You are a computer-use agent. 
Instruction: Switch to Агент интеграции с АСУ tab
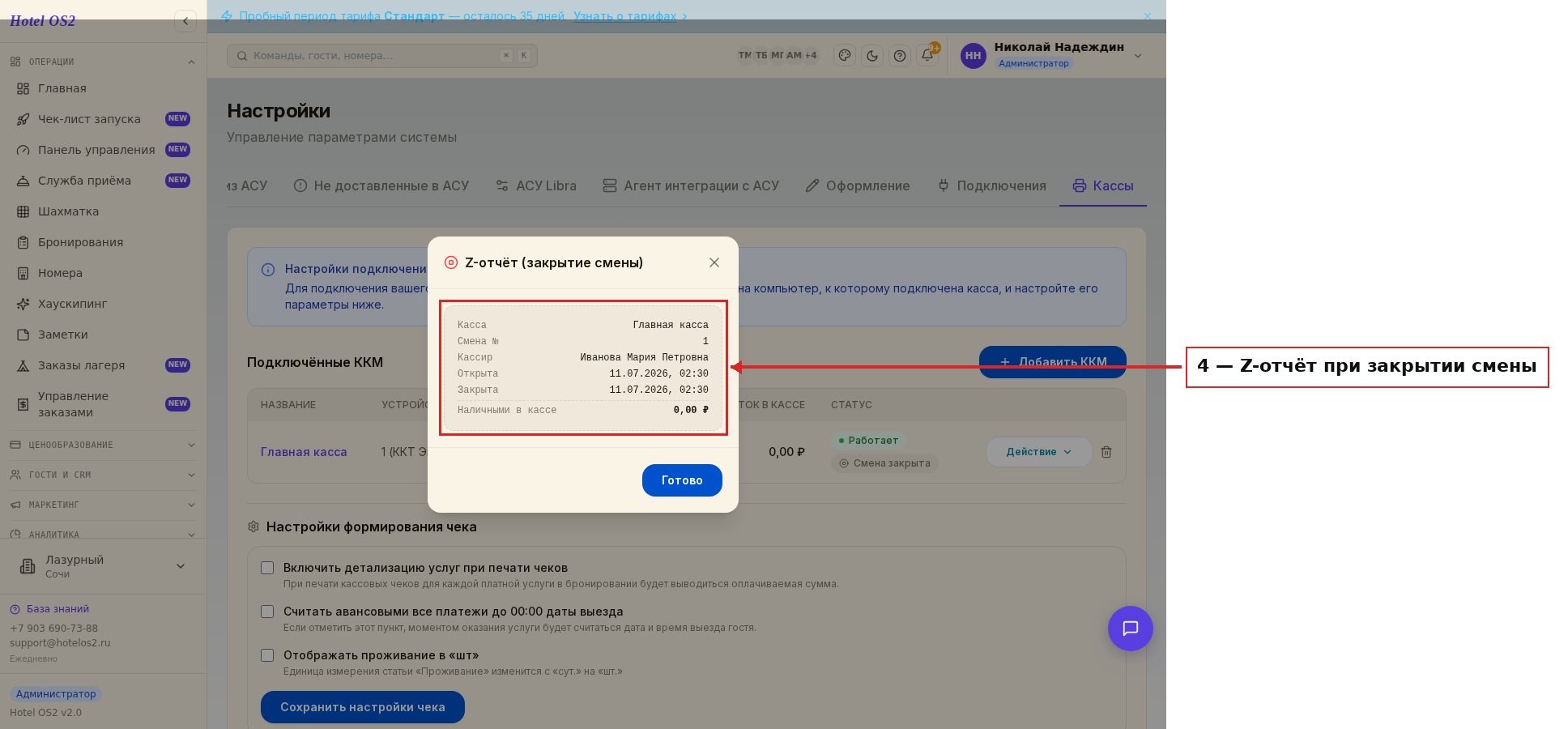[x=691, y=185]
